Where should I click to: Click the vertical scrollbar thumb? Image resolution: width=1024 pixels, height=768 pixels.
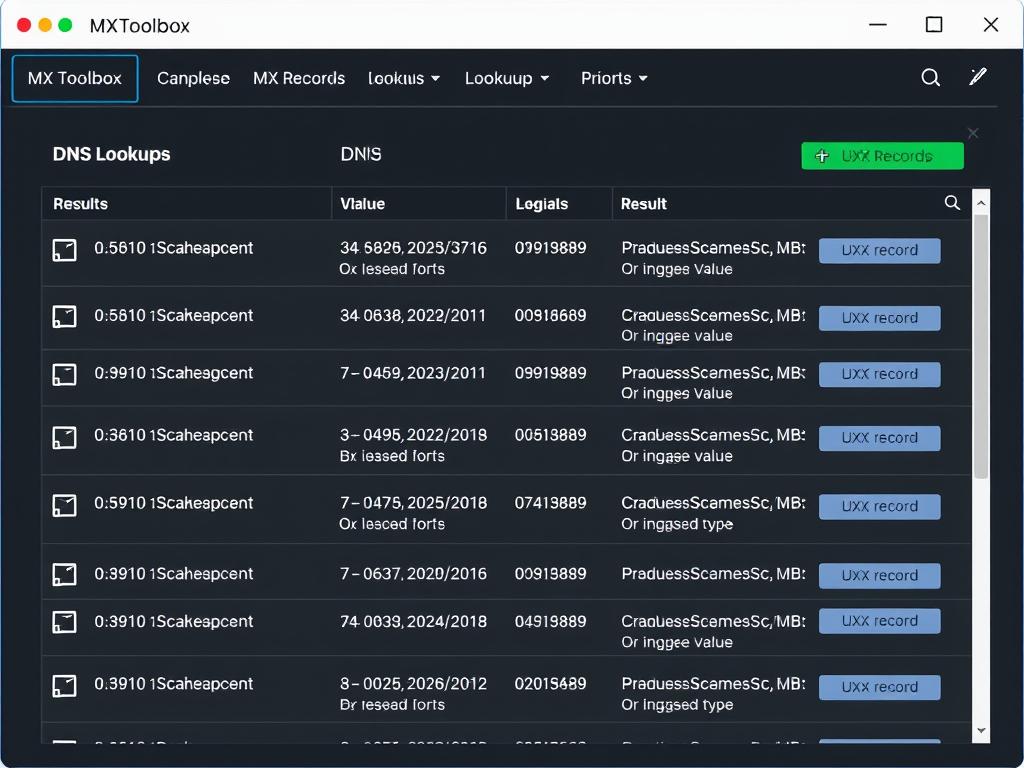[981, 347]
